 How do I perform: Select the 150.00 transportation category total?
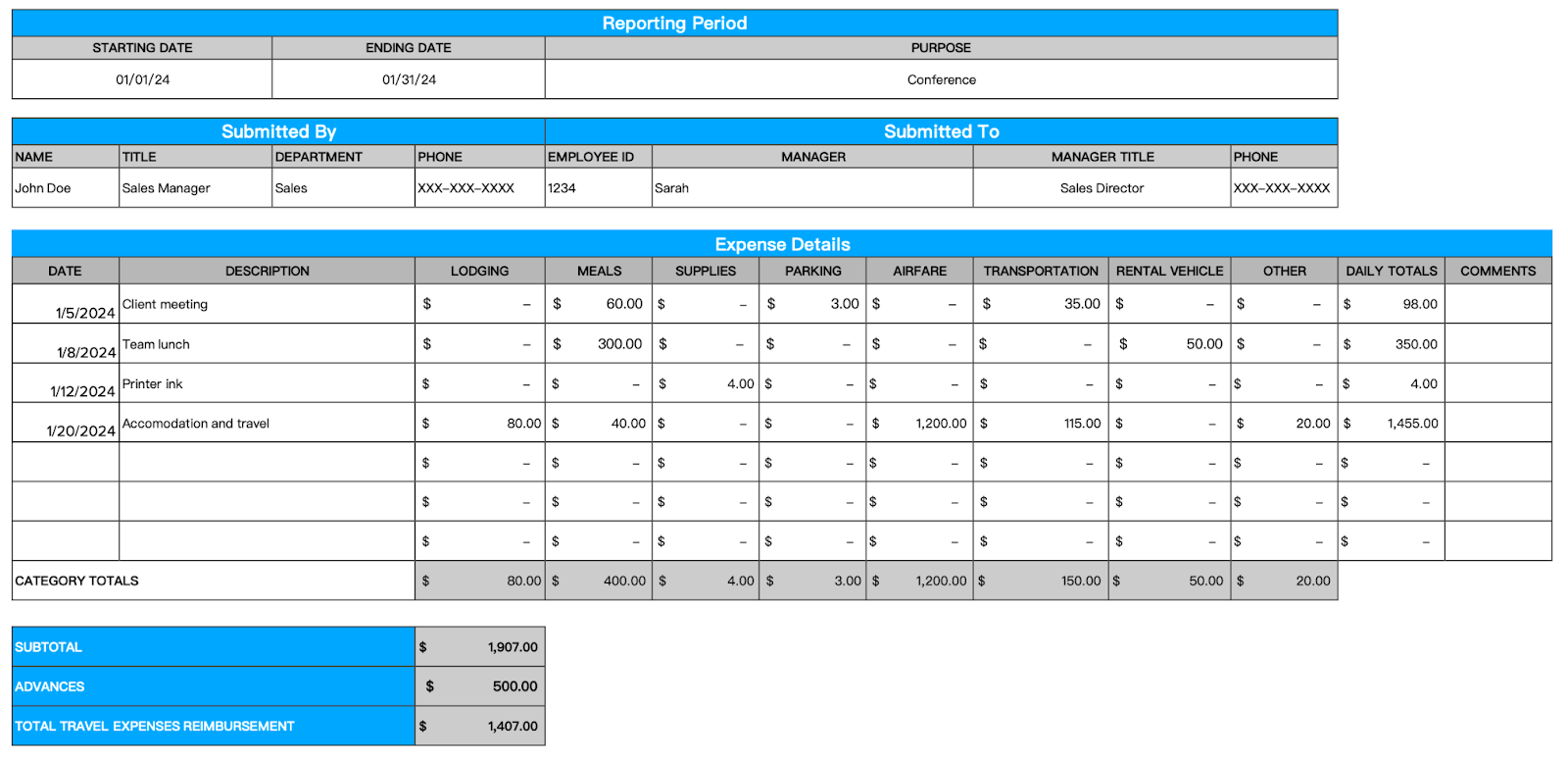coord(1041,581)
